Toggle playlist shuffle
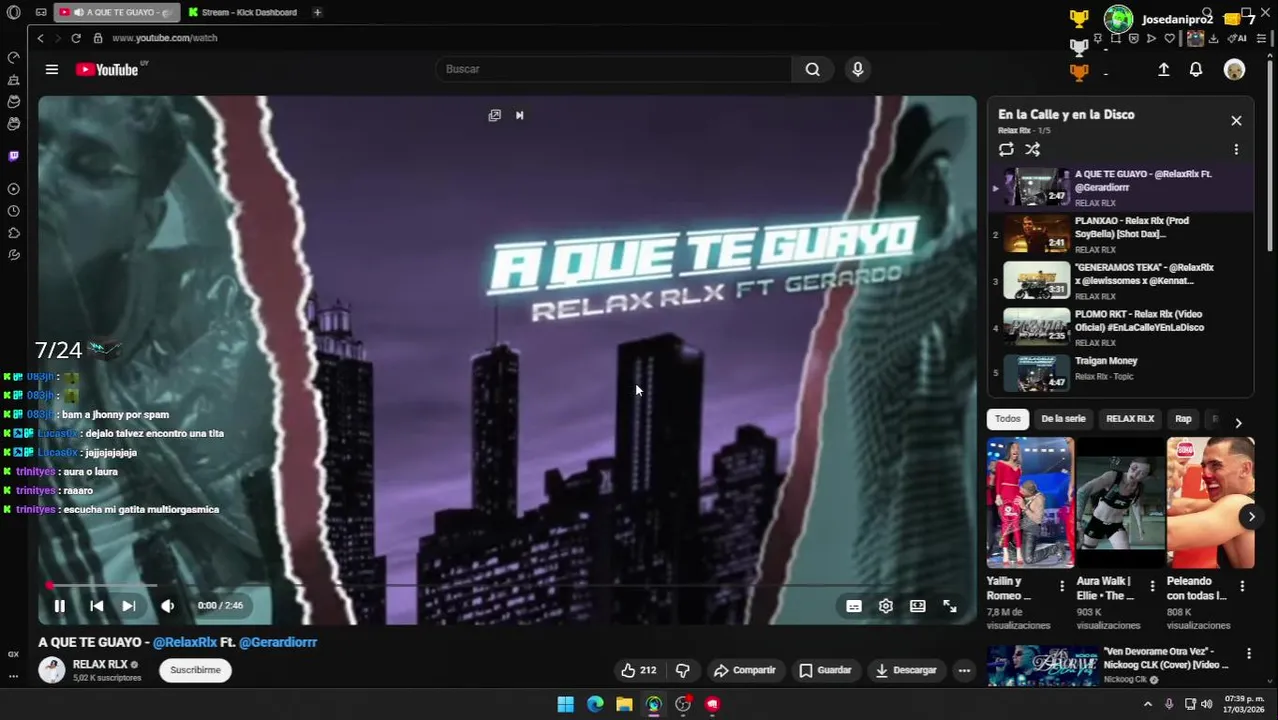 (1033, 149)
